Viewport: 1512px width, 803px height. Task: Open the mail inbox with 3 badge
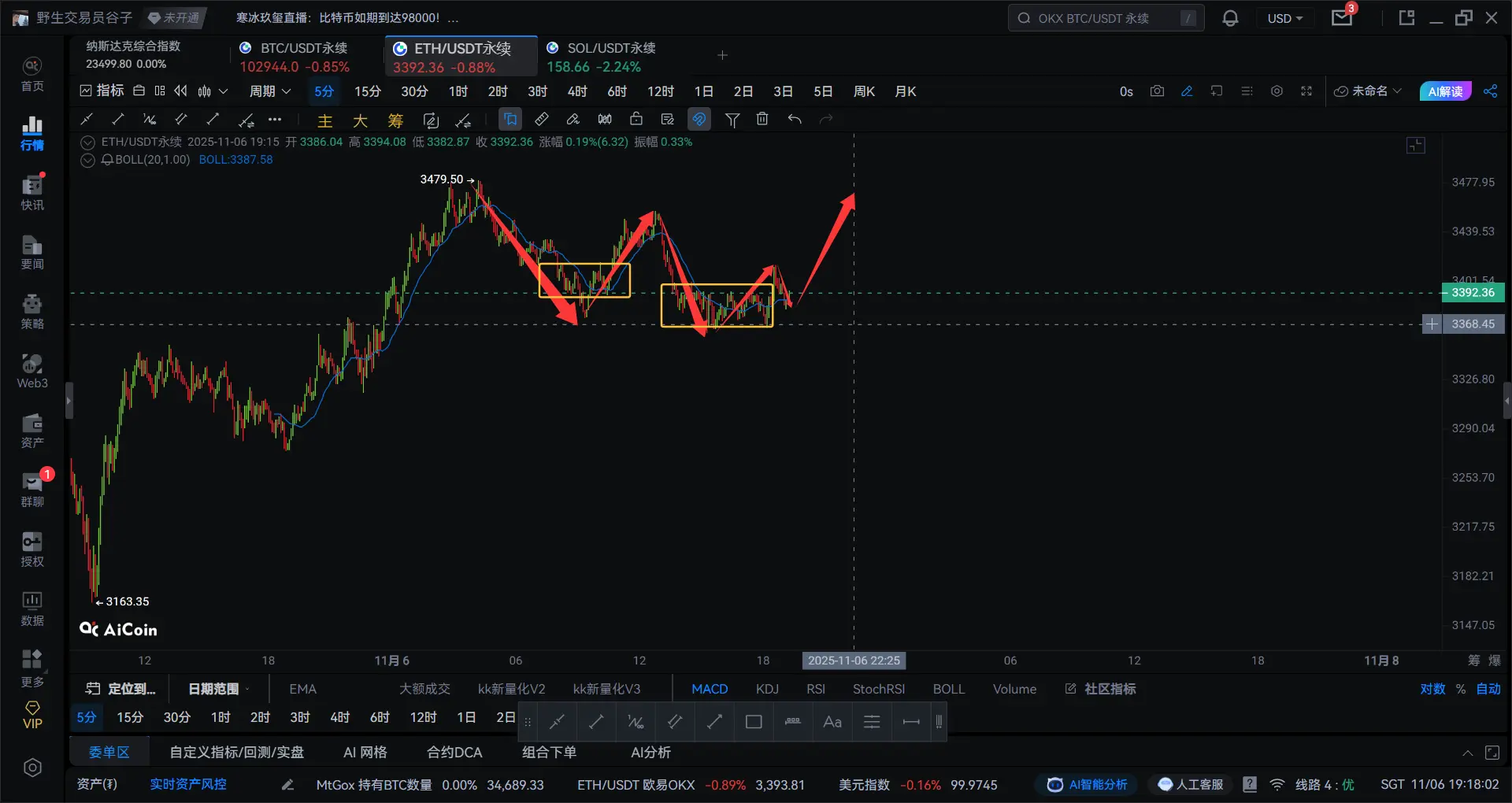coord(1343,17)
